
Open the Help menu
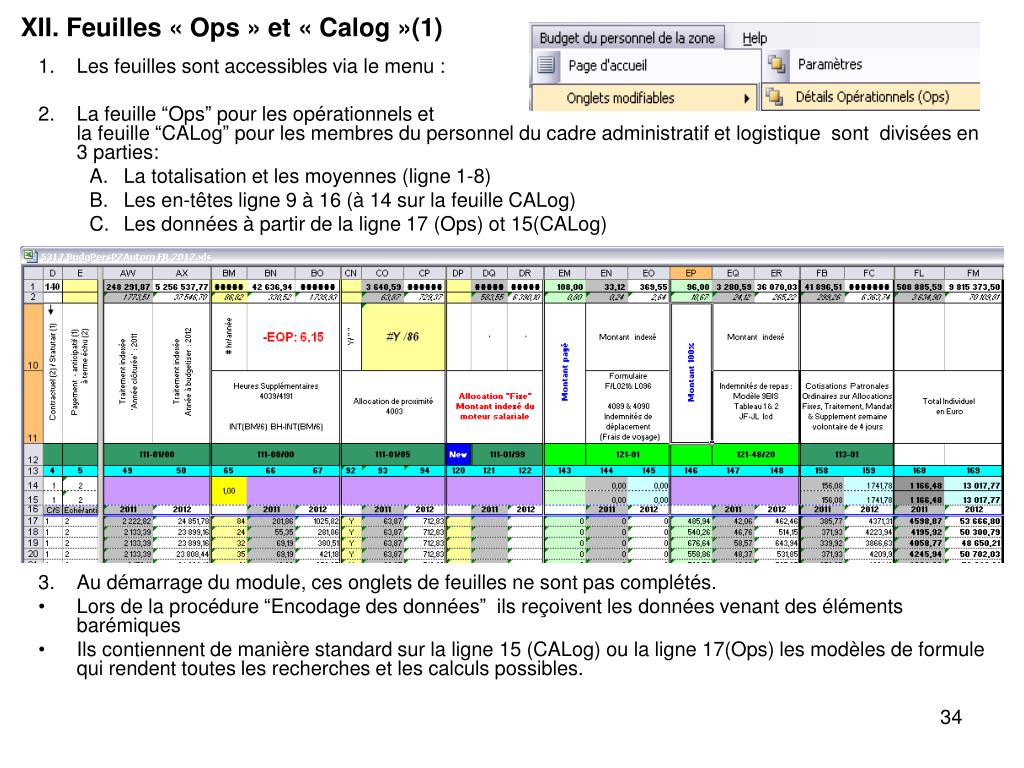coord(754,39)
